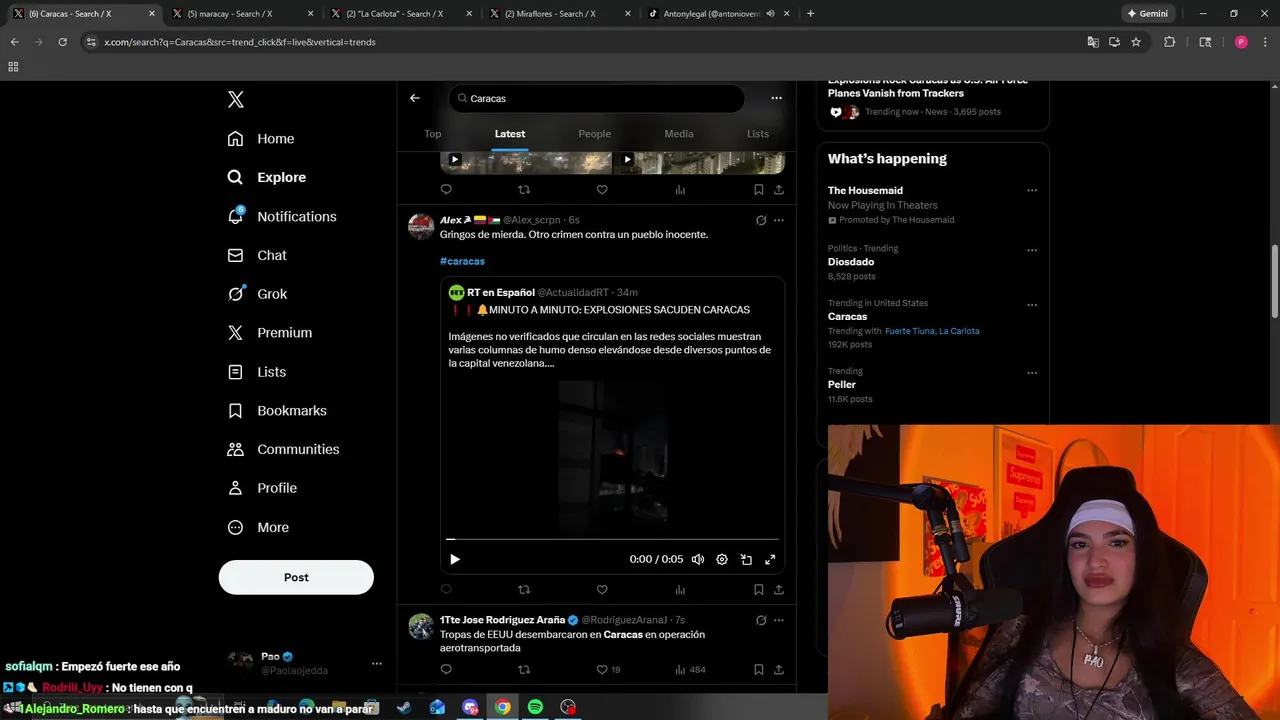Open Caracas trend options menu
The height and width of the screenshot is (720, 1280).
(x=1032, y=305)
